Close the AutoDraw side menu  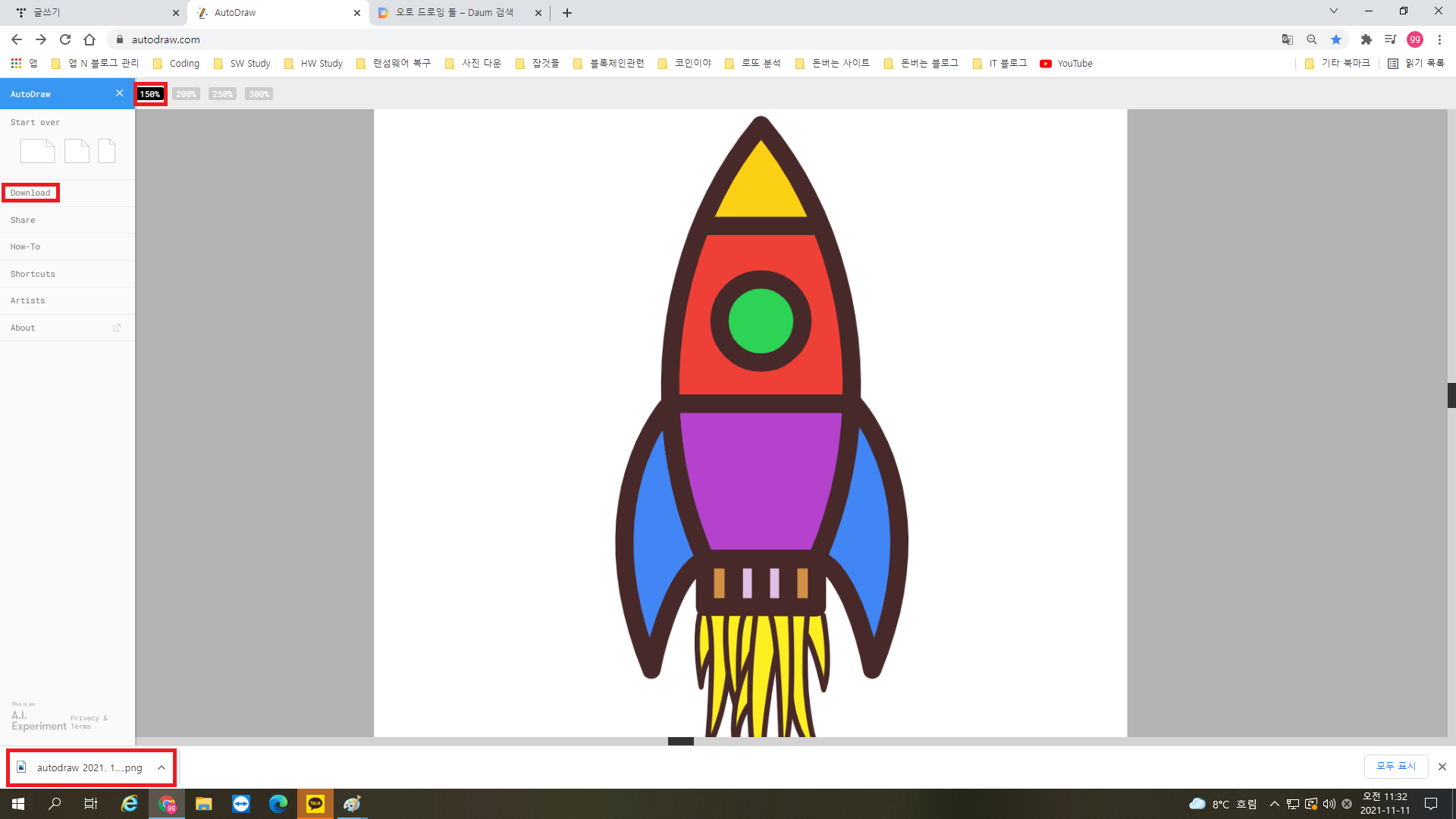coord(119,93)
